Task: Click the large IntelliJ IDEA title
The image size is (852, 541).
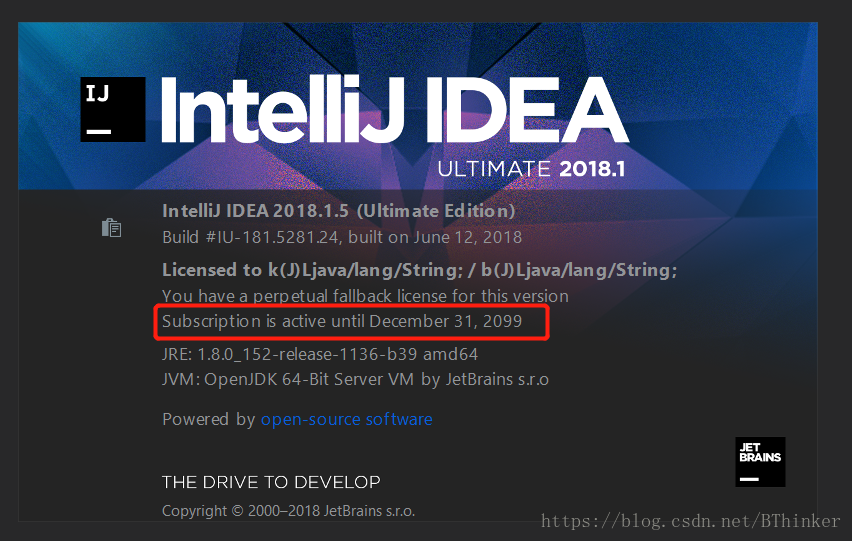Action: [394, 109]
